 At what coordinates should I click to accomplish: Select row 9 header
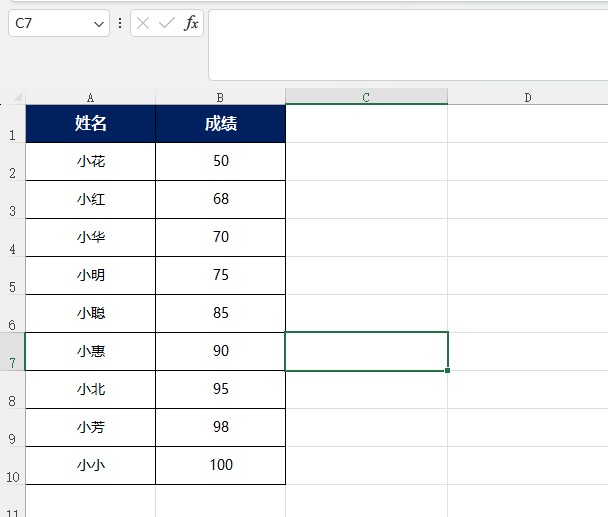coord(12,428)
